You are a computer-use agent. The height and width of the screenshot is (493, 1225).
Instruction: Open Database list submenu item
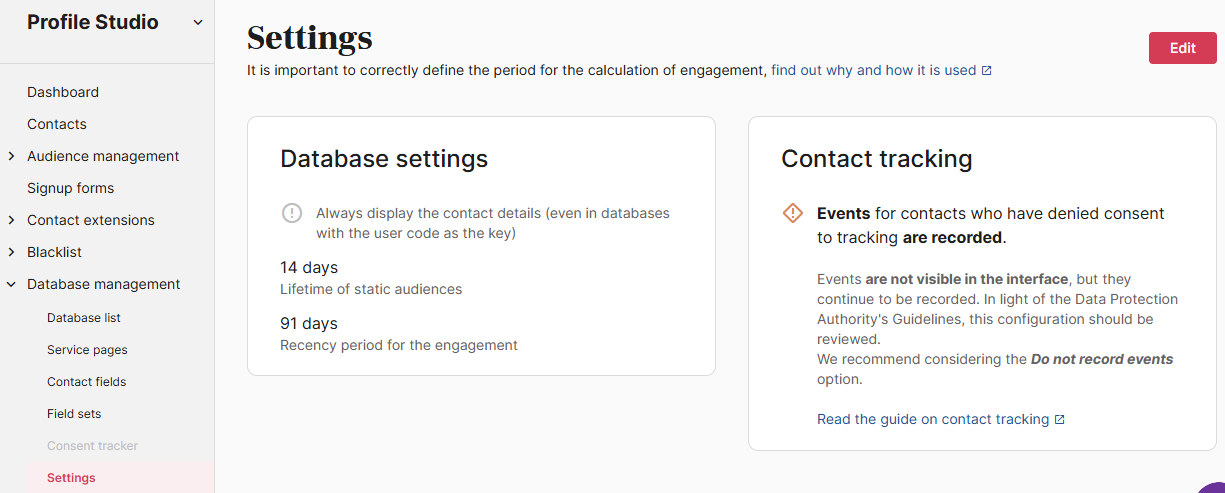click(x=84, y=318)
